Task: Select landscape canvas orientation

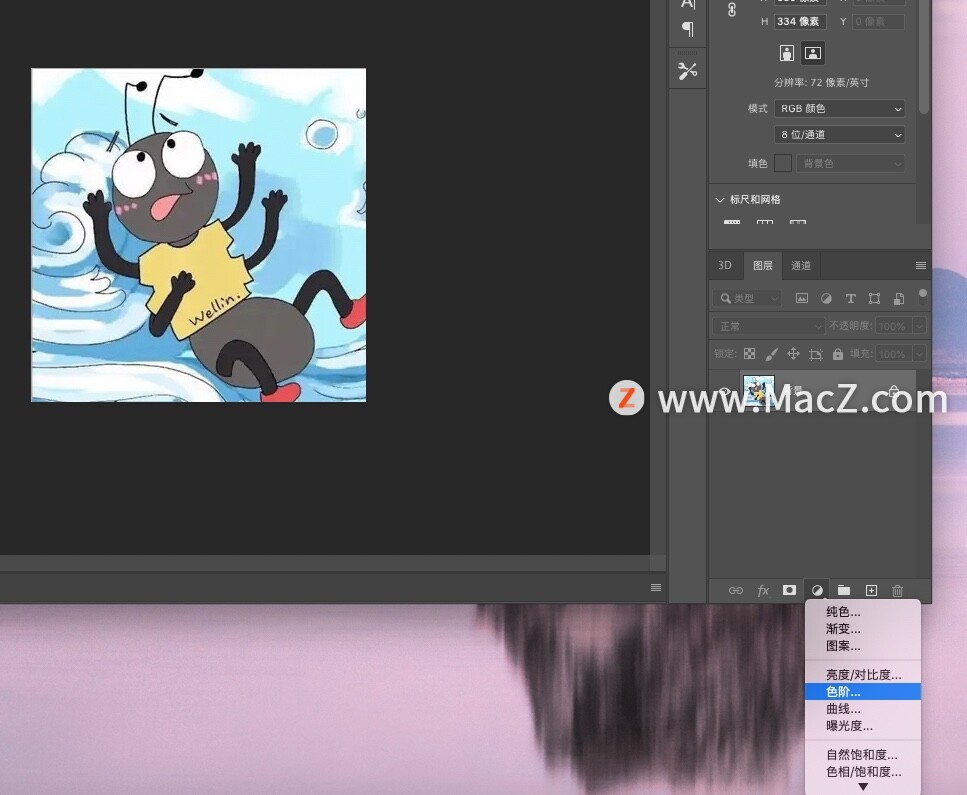Action: coord(813,53)
